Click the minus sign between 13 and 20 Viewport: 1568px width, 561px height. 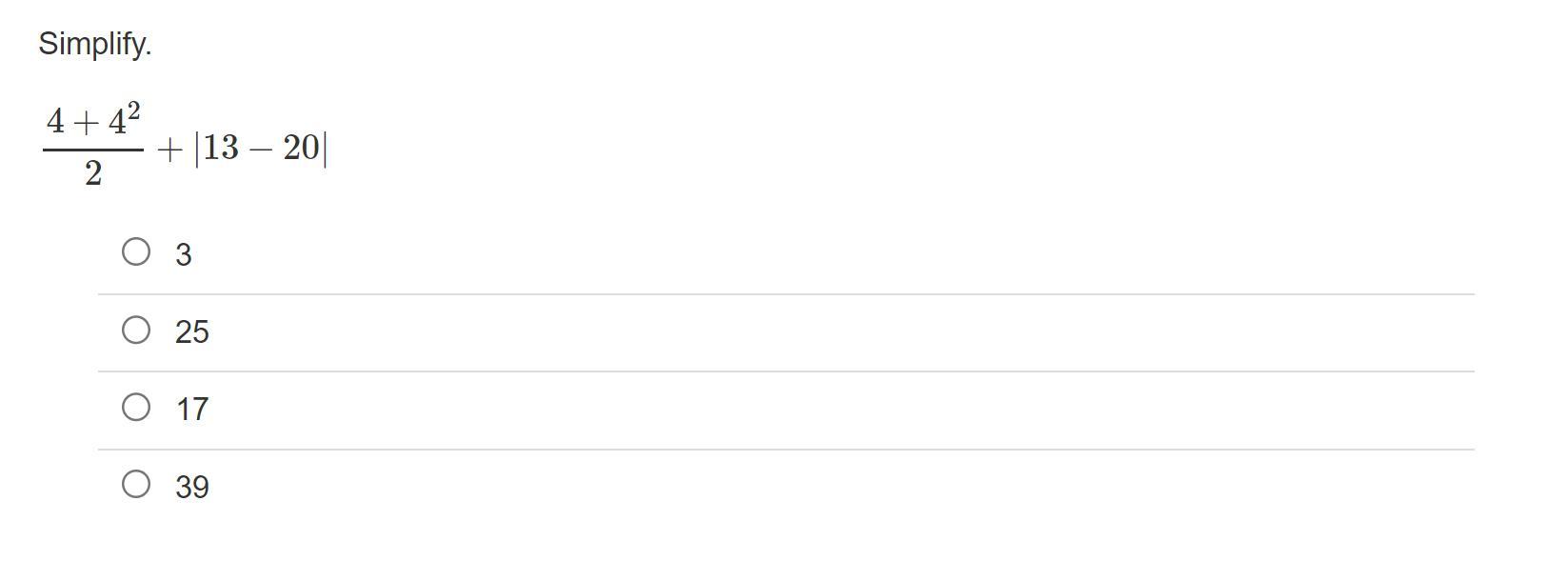[x=261, y=149]
